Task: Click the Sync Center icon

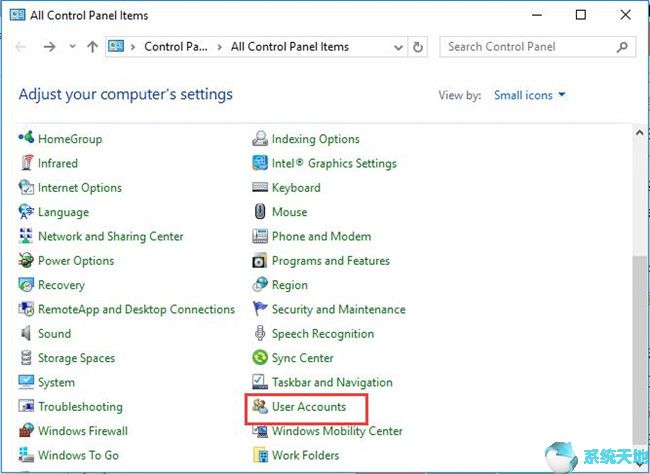Action: click(x=260, y=357)
